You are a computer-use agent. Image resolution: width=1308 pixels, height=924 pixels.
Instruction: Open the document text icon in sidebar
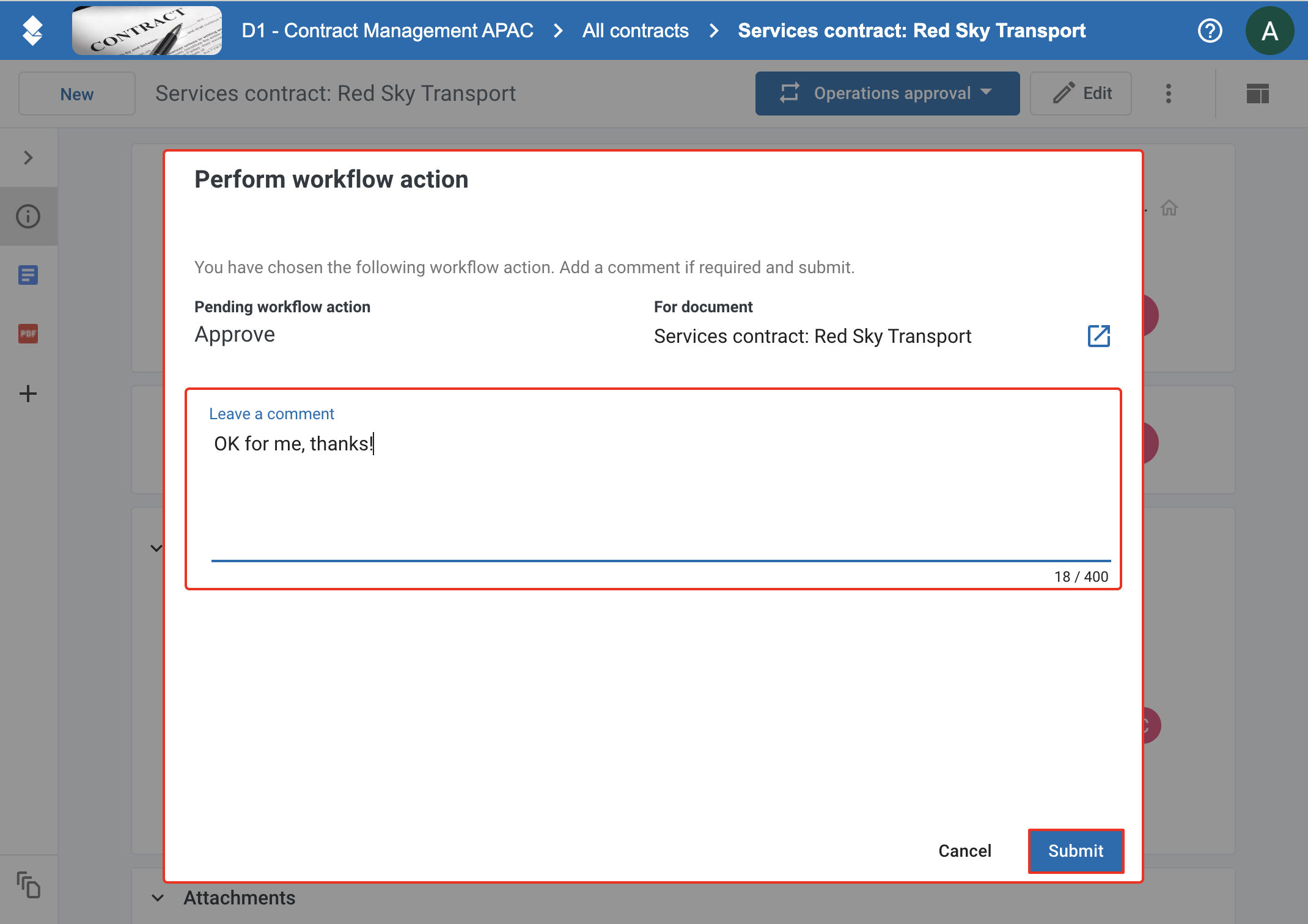point(28,275)
